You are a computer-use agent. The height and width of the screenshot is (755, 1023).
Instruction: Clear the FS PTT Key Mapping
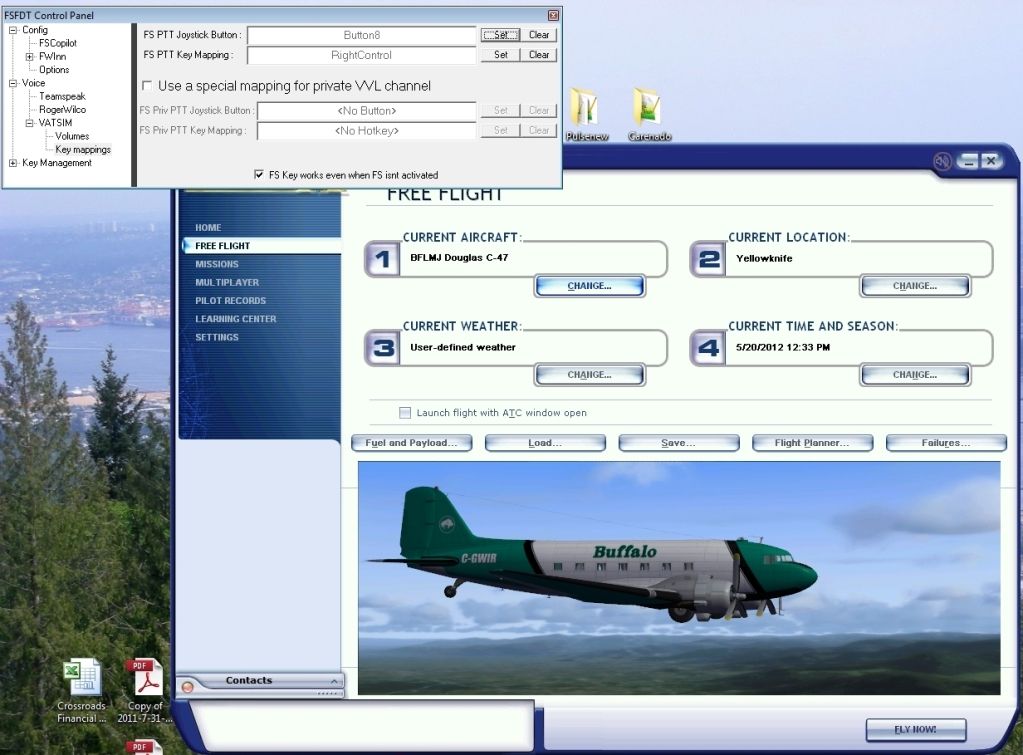pos(539,55)
